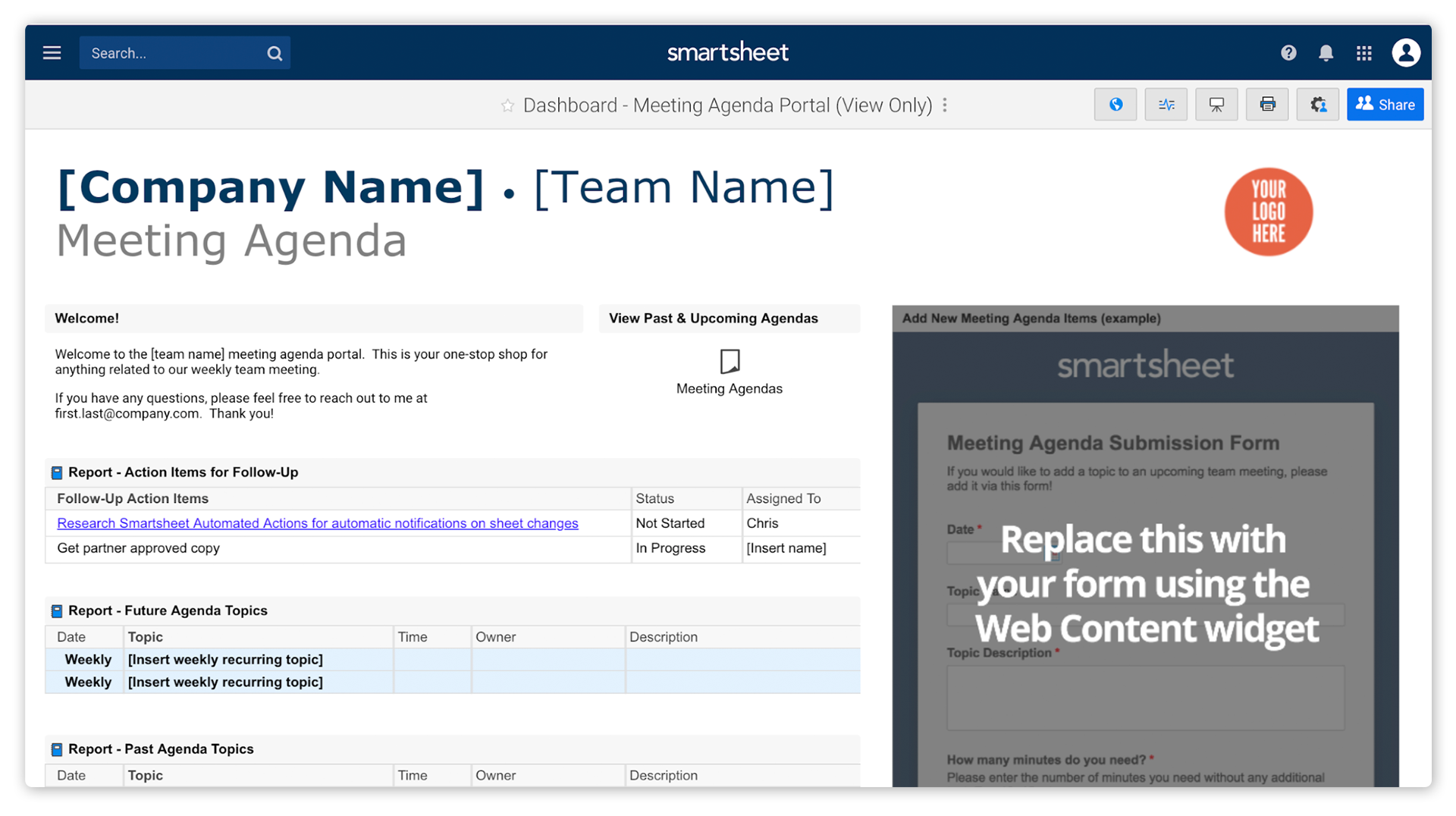Start presentation view mode
This screenshot has width=1456, height=816.
click(1216, 105)
